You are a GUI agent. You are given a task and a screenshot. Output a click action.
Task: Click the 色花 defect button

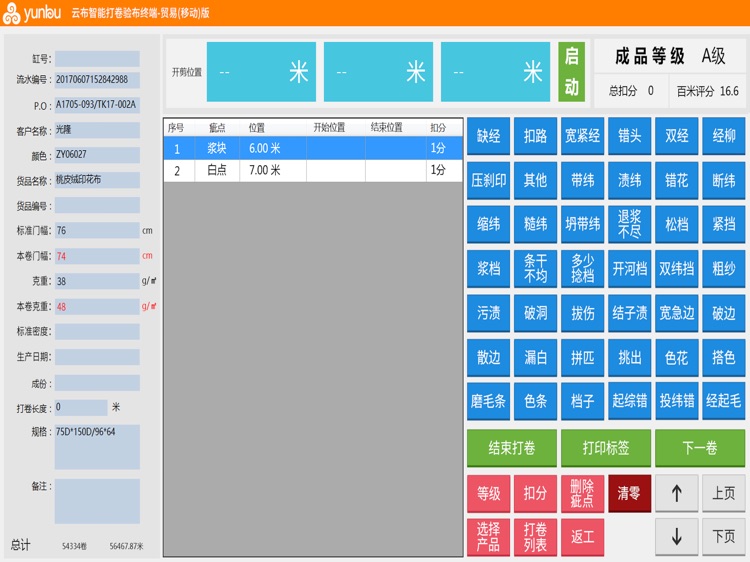pyautogui.click(x=676, y=357)
